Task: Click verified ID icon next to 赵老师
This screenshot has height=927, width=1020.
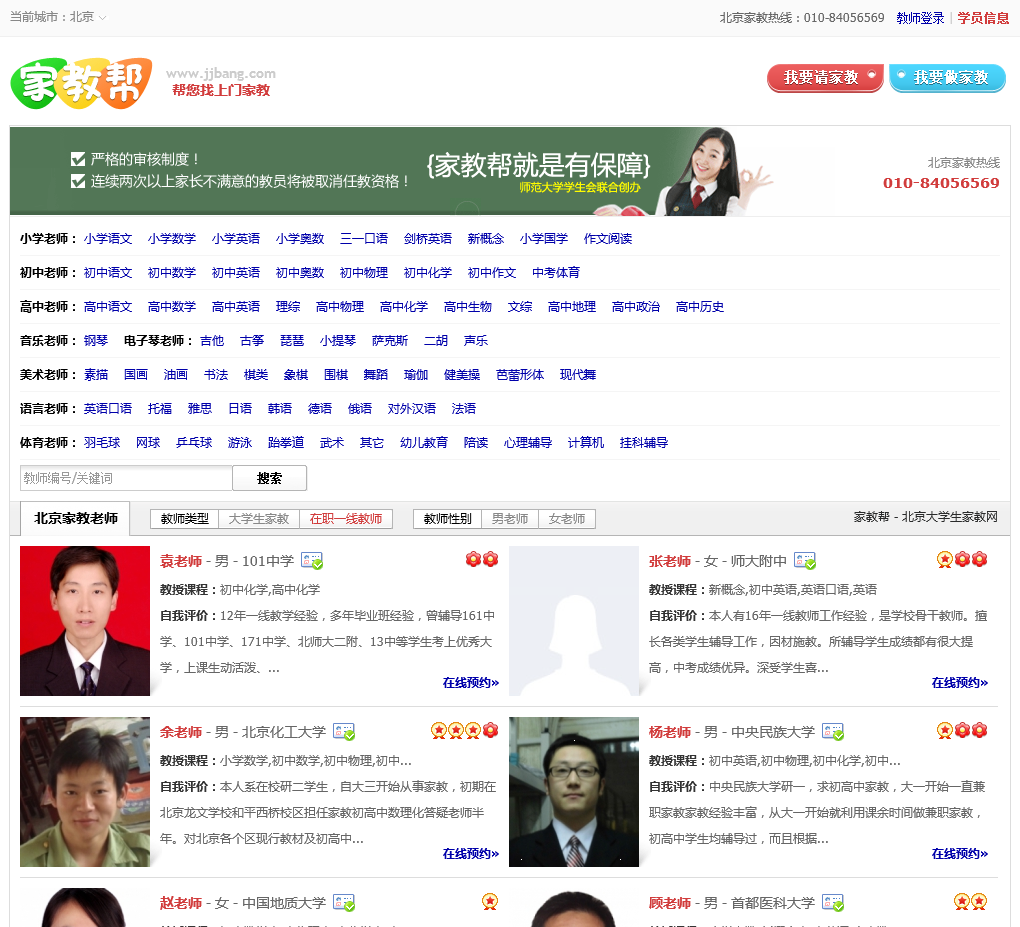Action: click(x=344, y=903)
